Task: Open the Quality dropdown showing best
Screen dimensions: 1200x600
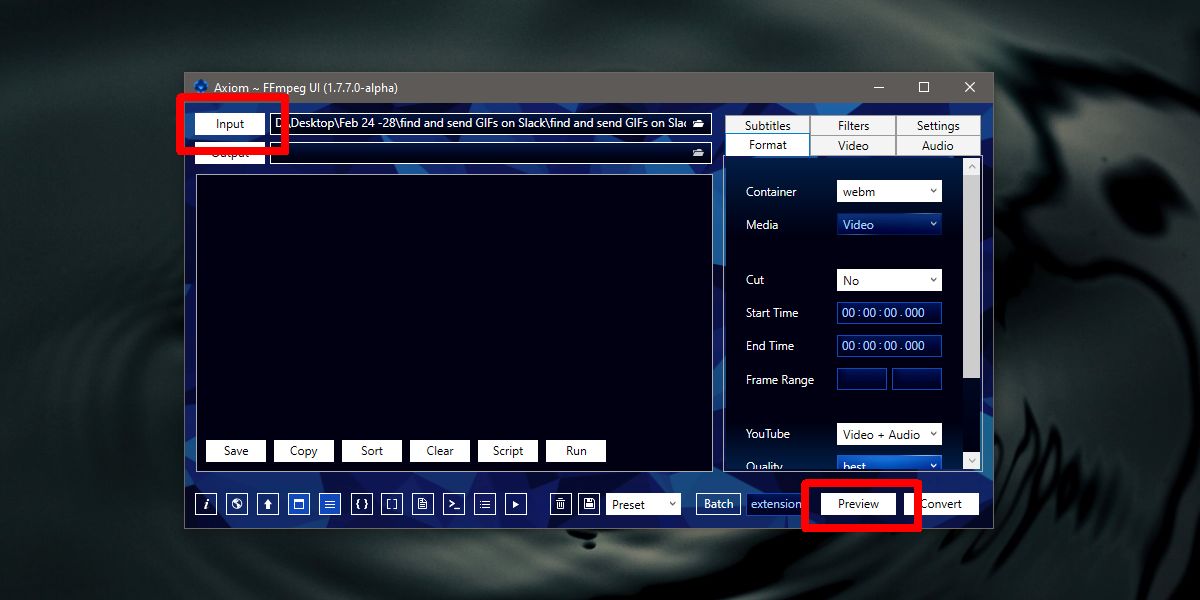Action: click(x=889, y=464)
